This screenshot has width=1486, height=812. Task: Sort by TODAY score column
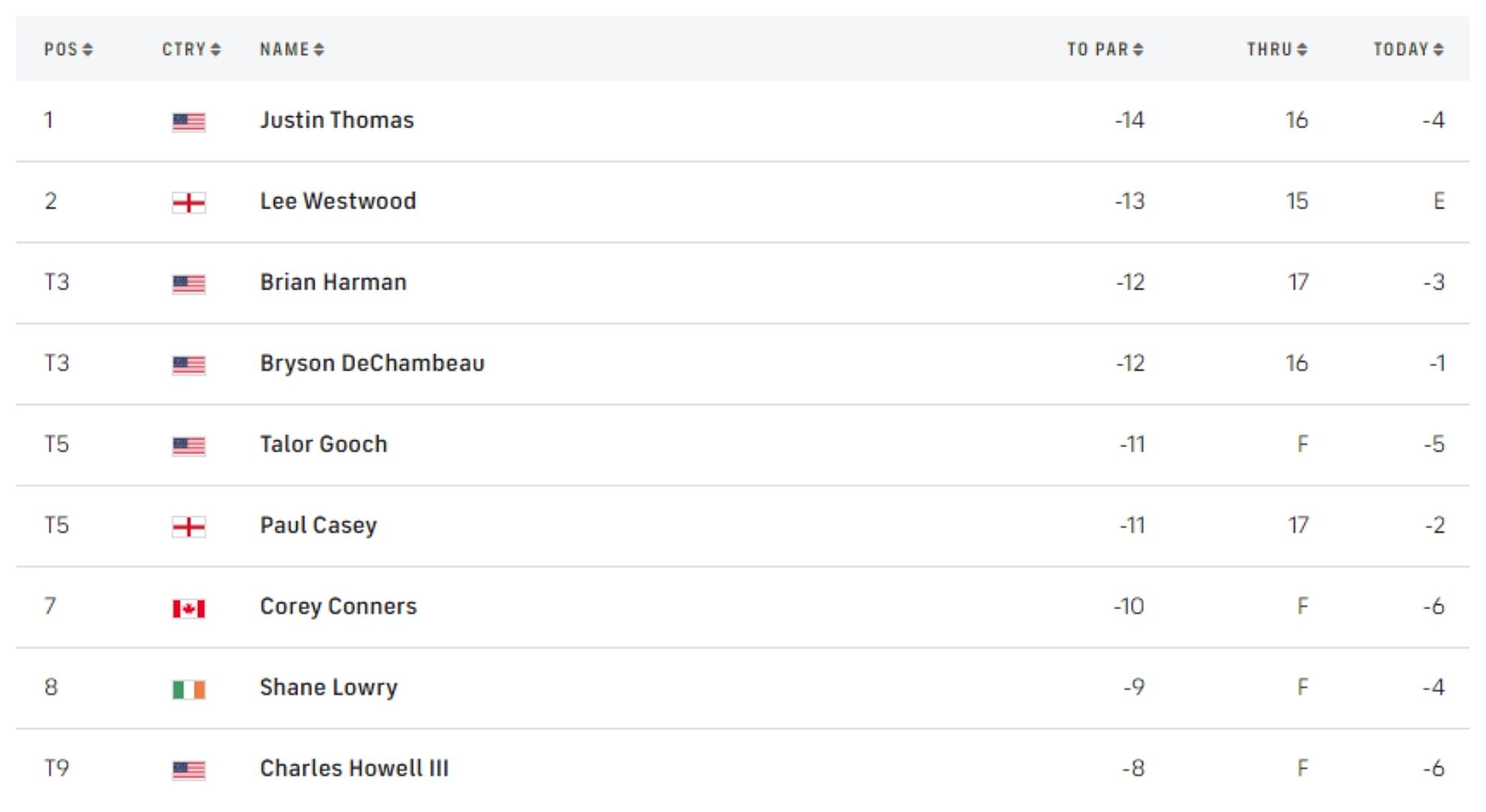coord(1408,50)
